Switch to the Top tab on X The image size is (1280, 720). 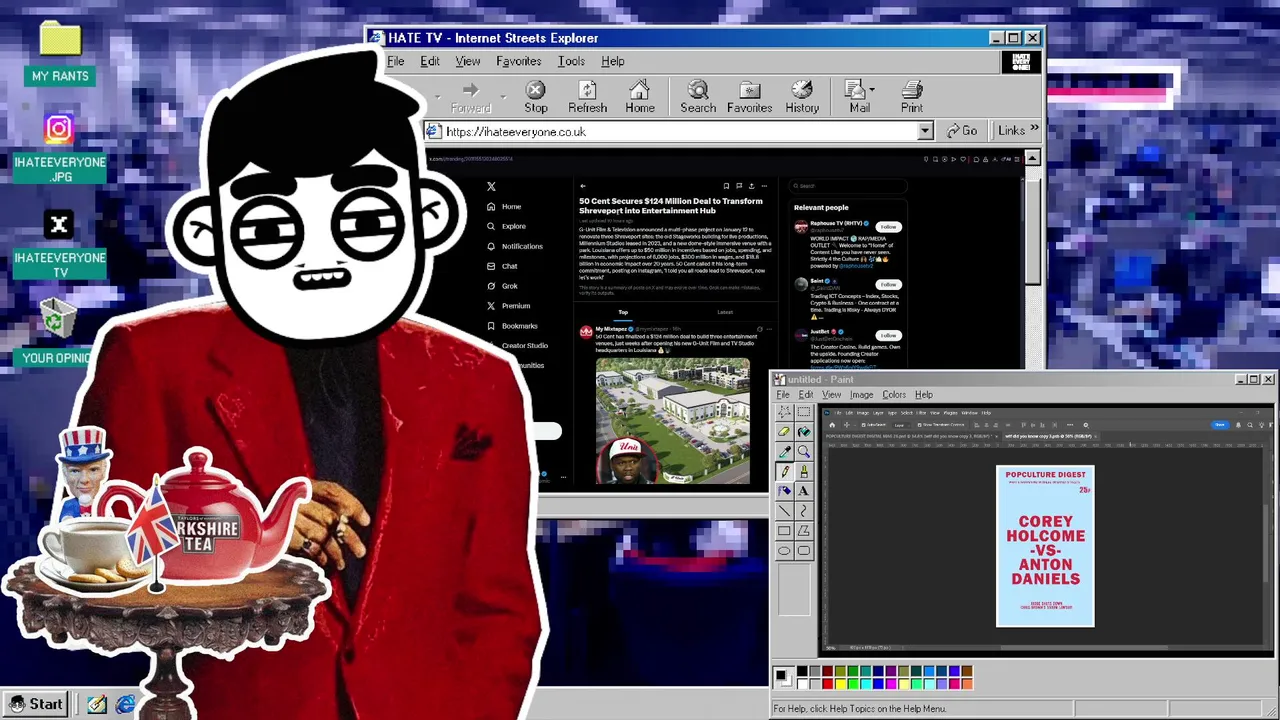point(623,312)
